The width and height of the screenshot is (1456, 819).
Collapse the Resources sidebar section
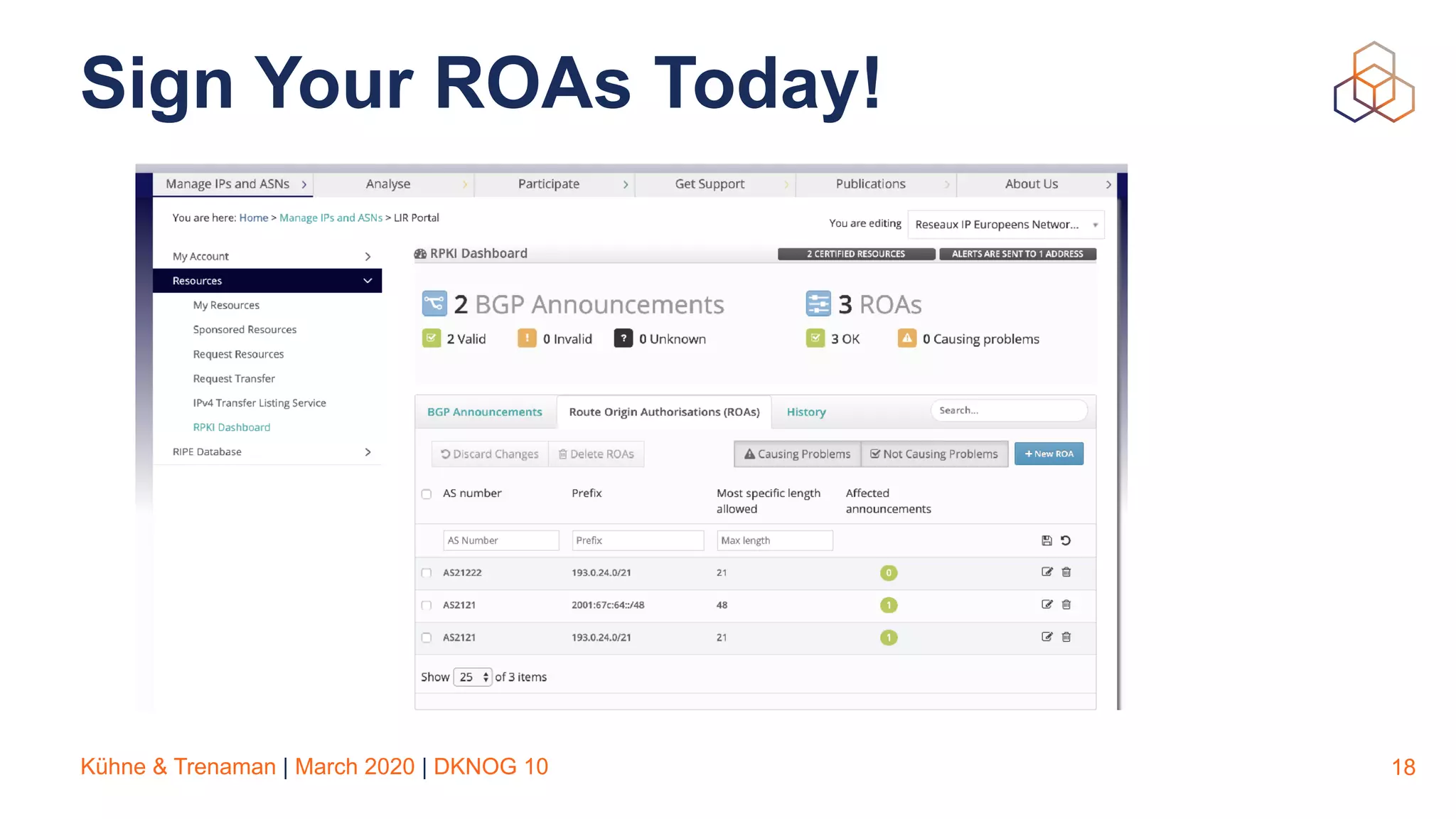coord(267,281)
